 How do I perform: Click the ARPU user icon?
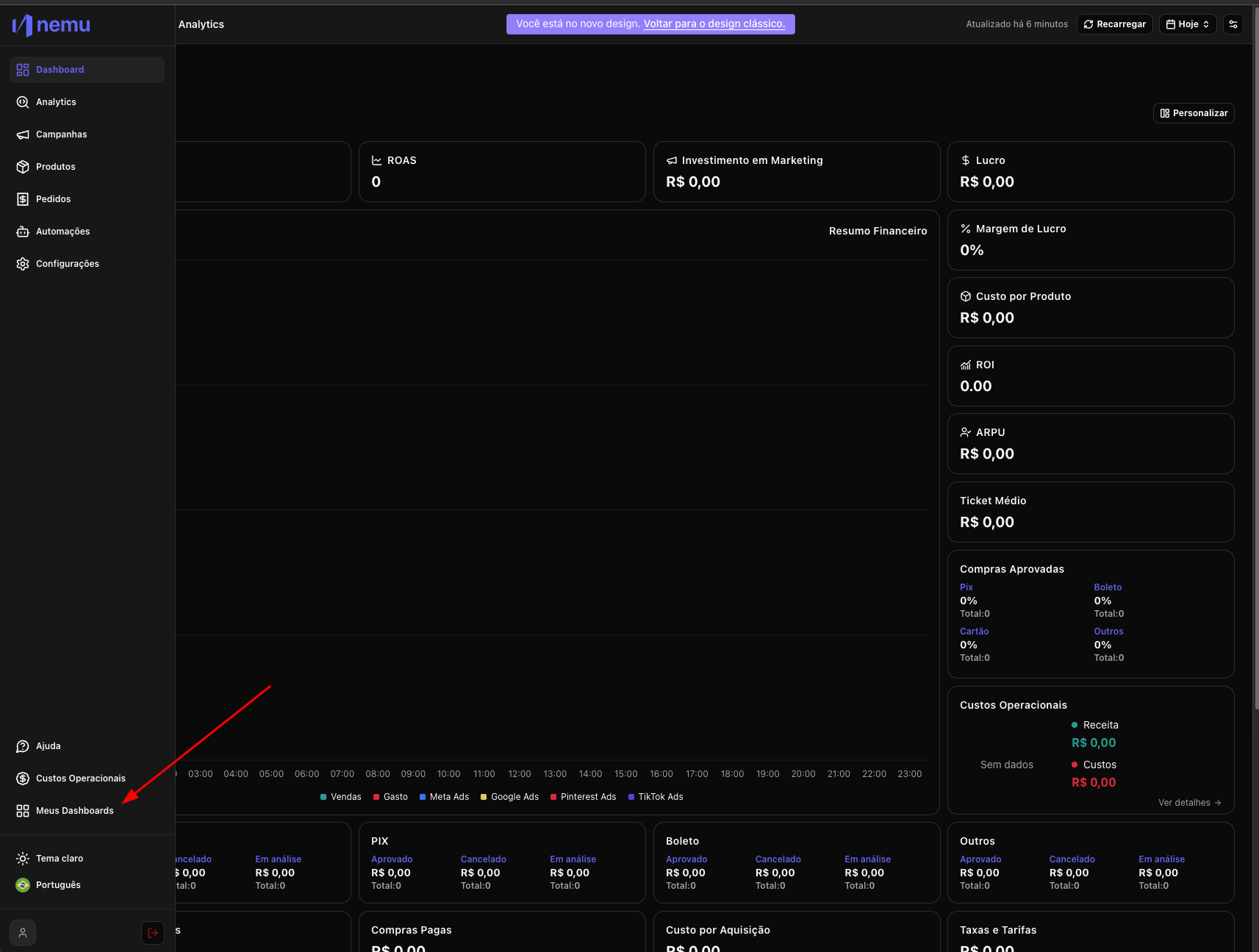(x=966, y=432)
